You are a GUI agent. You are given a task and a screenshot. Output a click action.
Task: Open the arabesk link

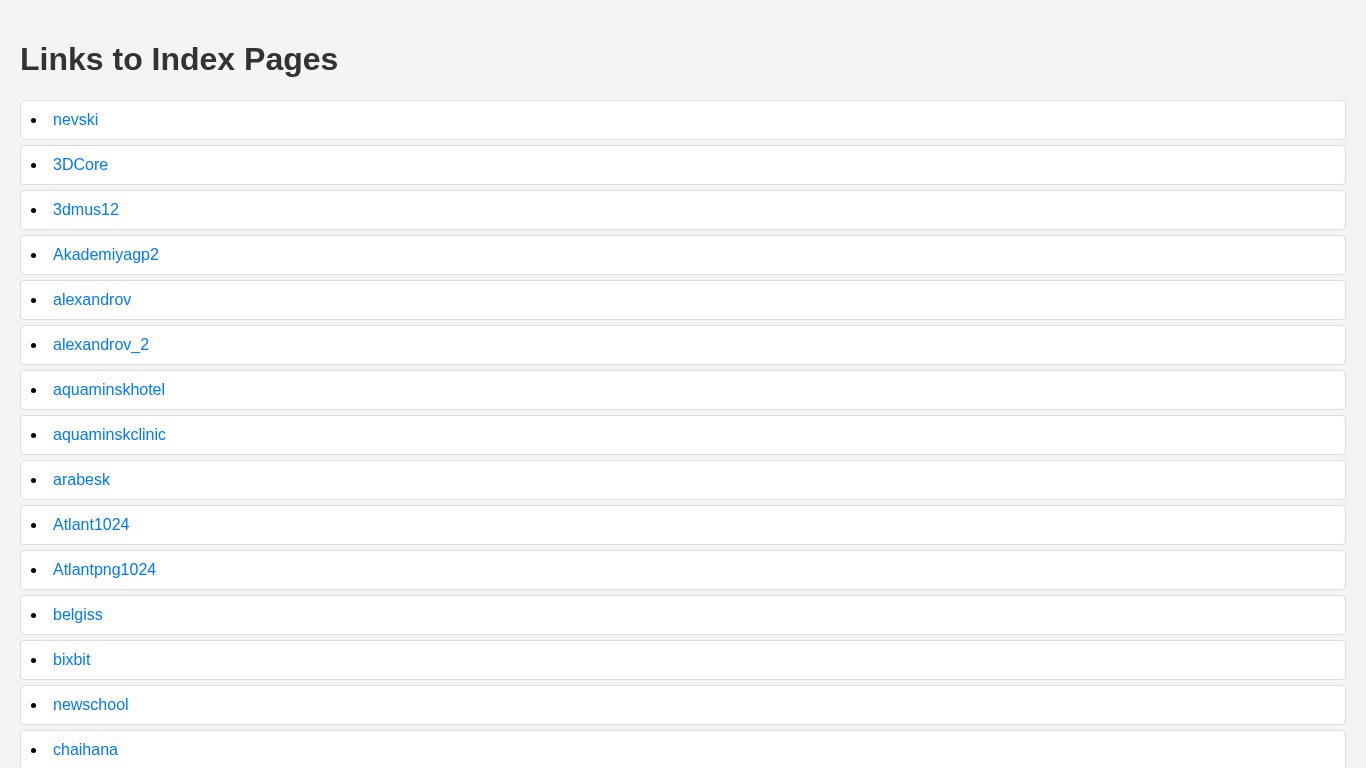(x=81, y=480)
